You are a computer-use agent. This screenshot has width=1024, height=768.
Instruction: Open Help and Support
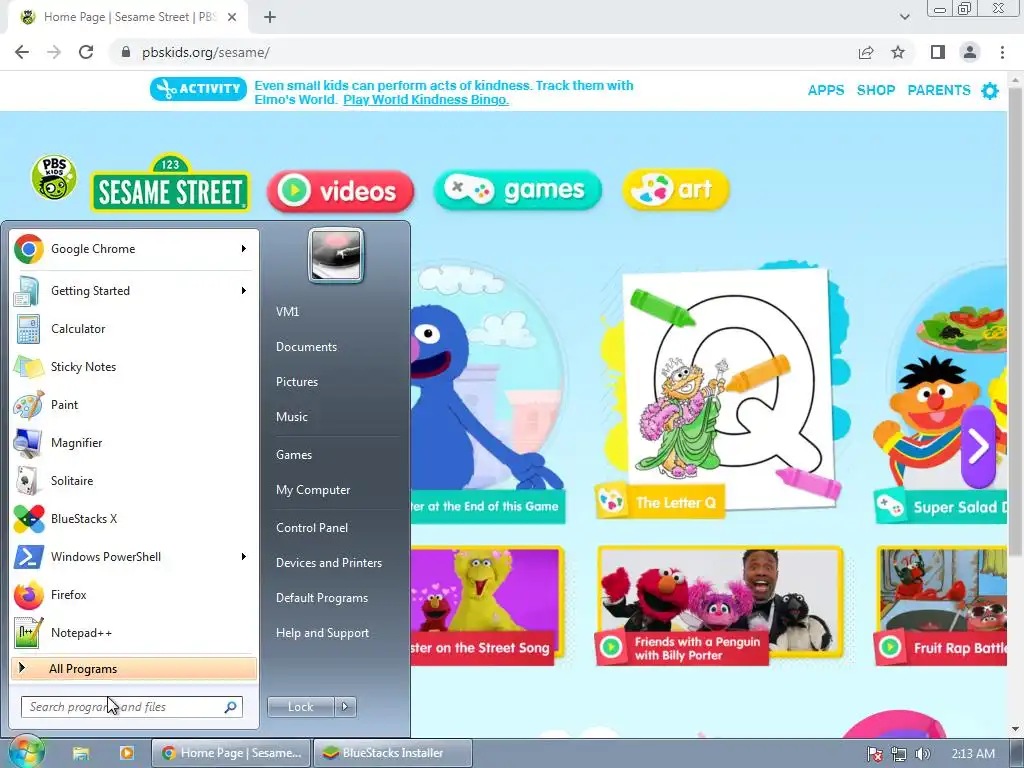coord(322,633)
